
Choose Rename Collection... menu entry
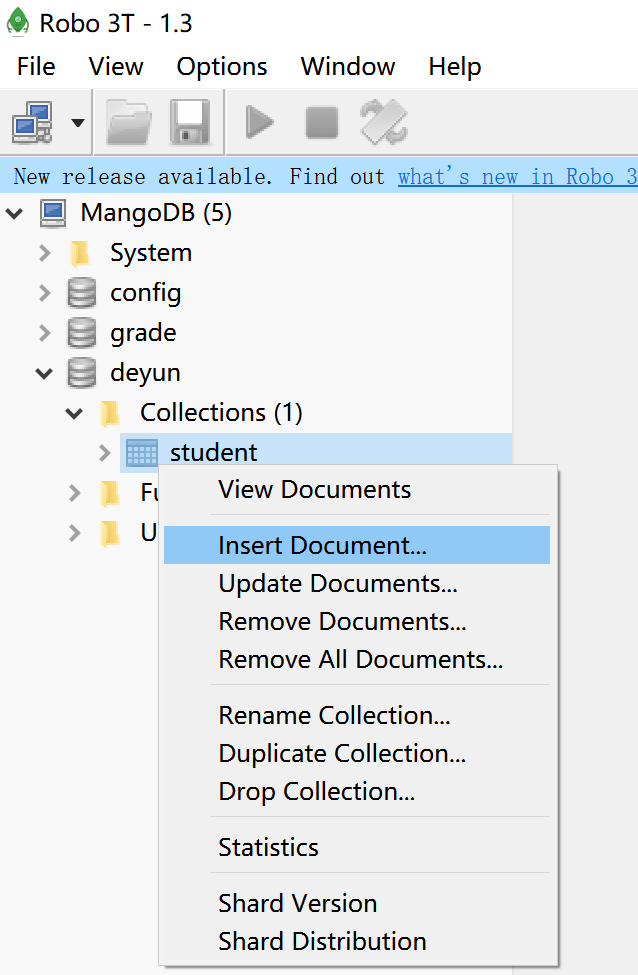click(x=357, y=715)
